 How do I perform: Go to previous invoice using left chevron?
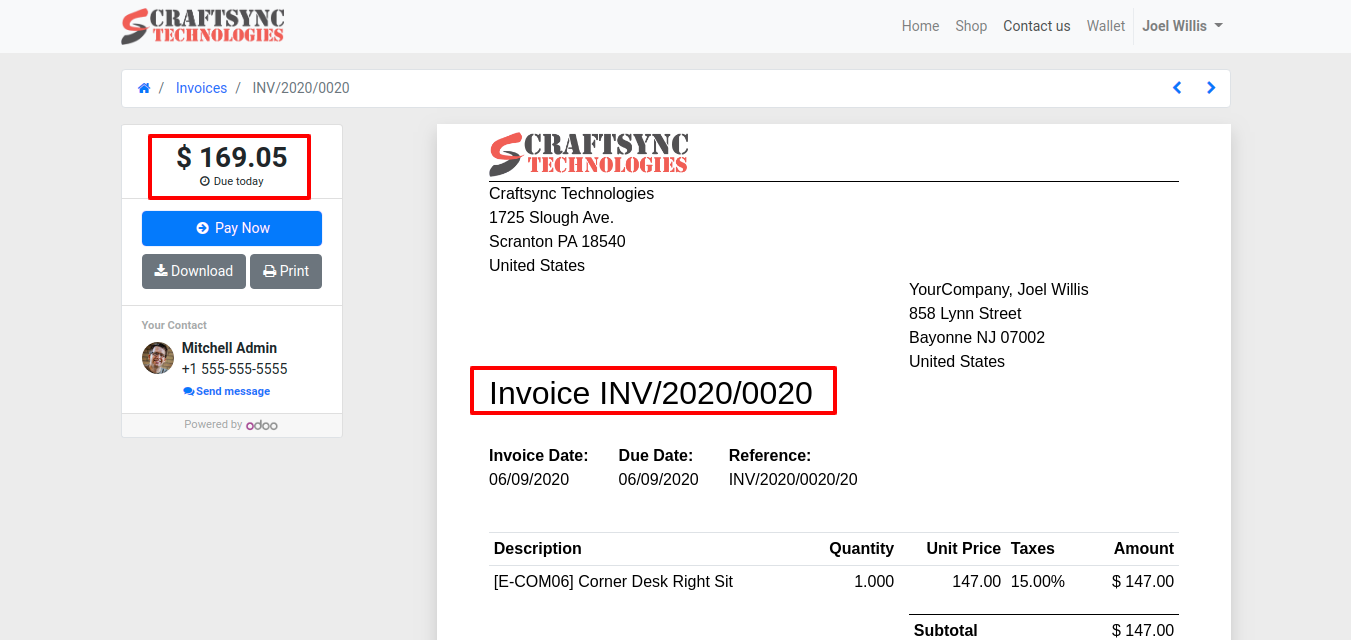1177,88
